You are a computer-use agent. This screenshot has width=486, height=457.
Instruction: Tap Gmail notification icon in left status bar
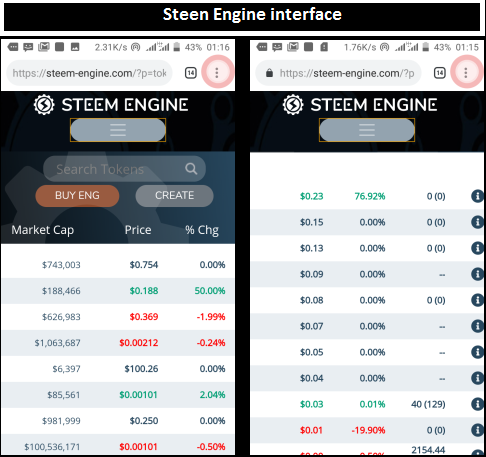[44, 47]
